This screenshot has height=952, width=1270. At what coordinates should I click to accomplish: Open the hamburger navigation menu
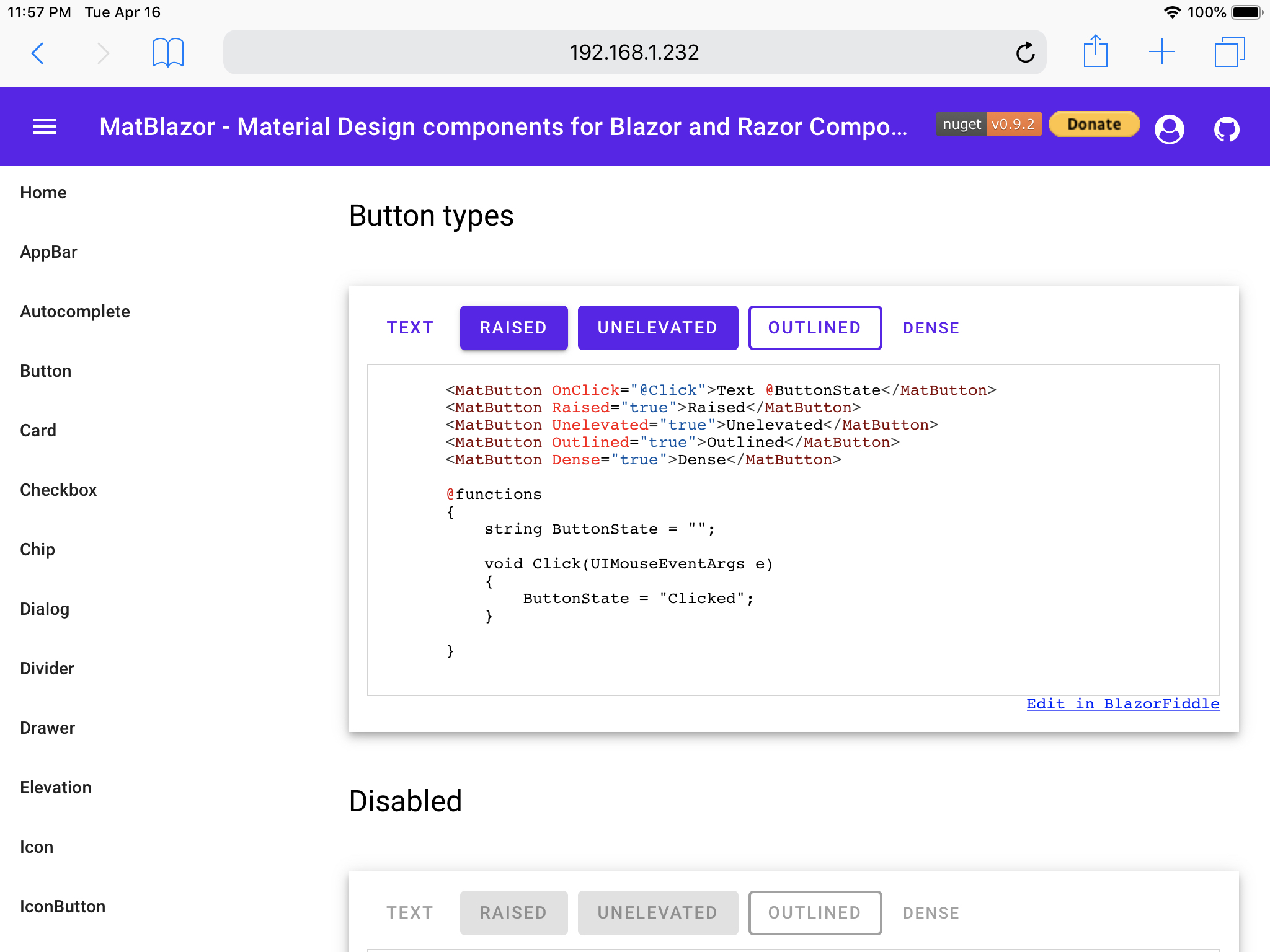coord(45,127)
